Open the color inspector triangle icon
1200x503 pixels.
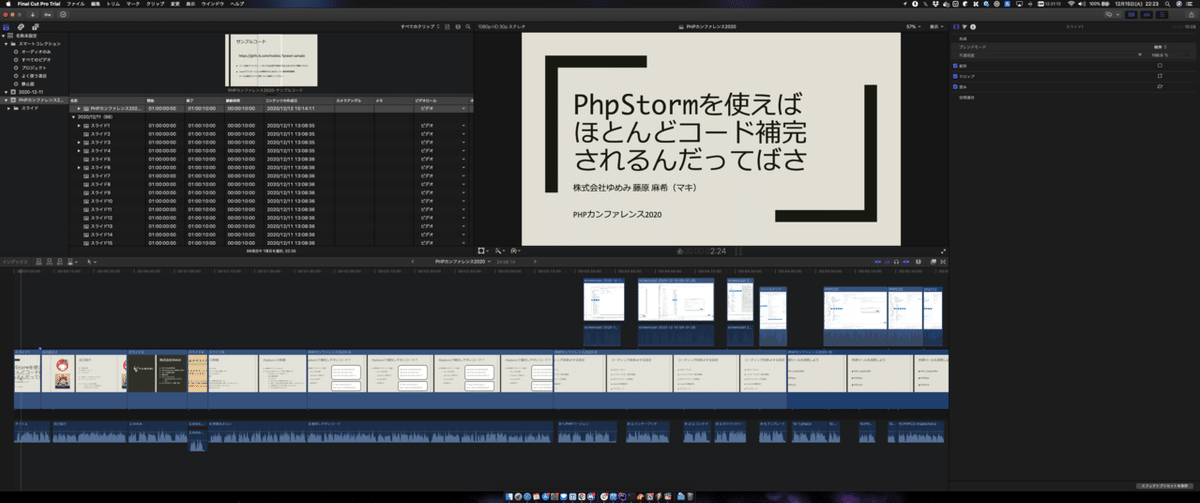tap(964, 26)
